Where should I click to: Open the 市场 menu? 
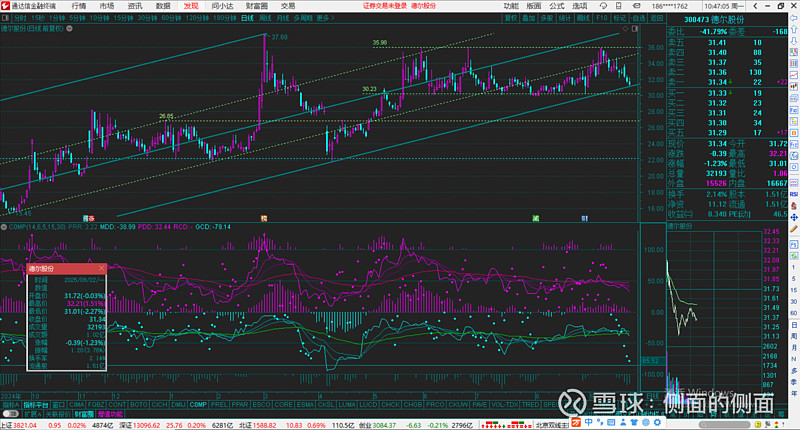coord(107,6)
